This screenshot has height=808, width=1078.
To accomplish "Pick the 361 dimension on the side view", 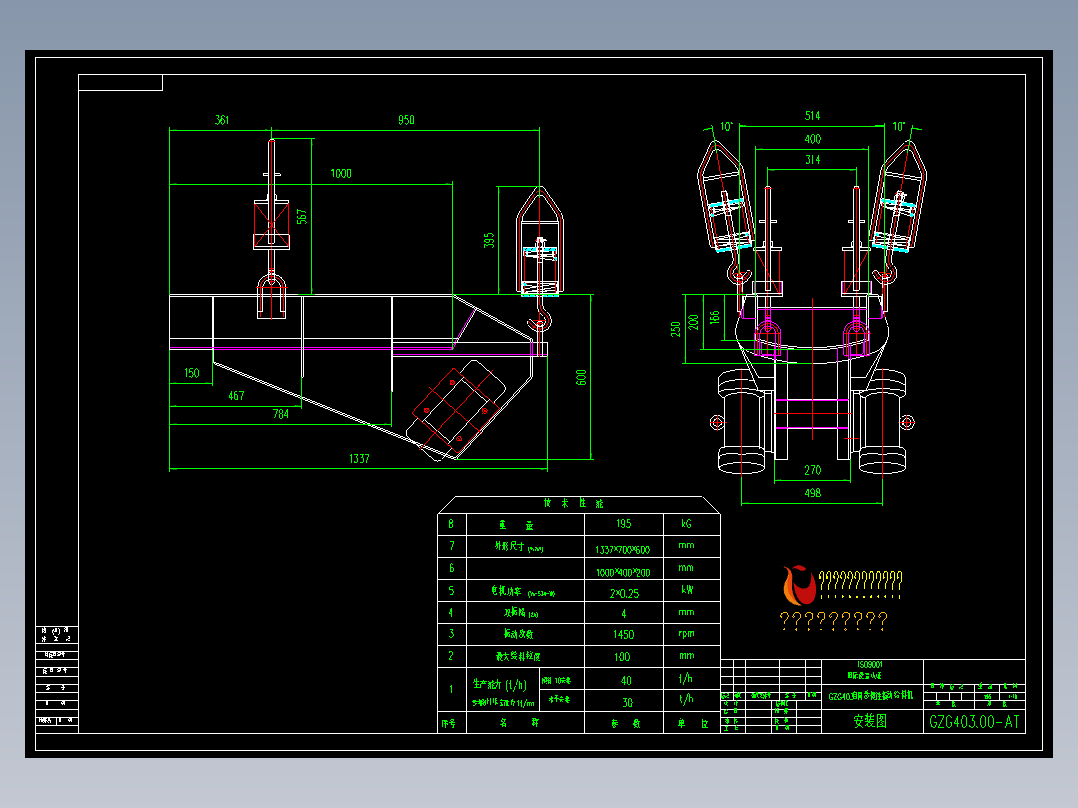I will coord(221,120).
